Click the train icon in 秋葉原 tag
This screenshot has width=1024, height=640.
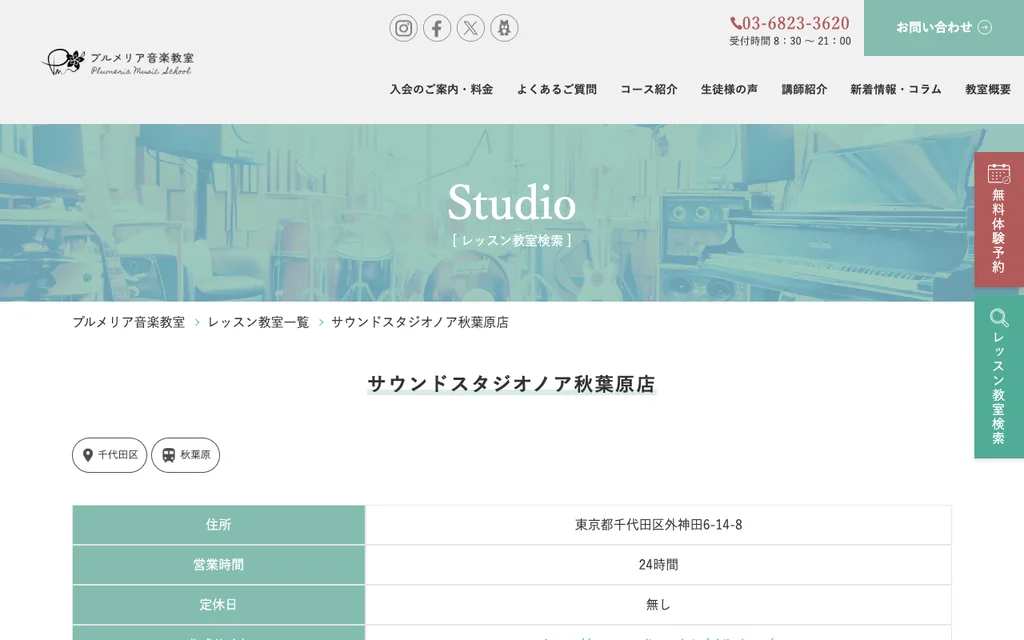click(x=168, y=455)
